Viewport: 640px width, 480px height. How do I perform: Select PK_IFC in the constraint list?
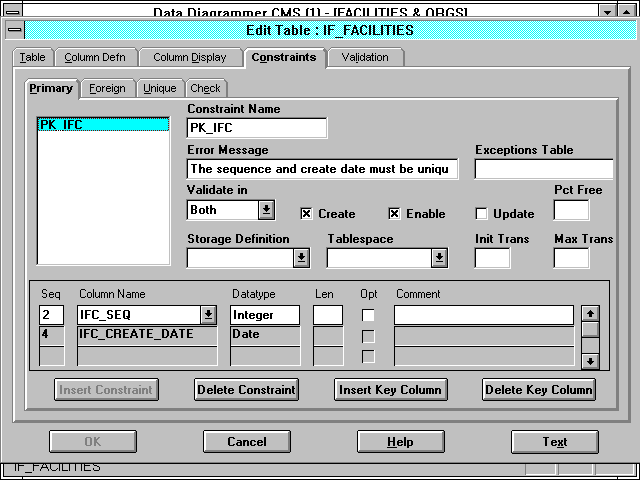60,125
